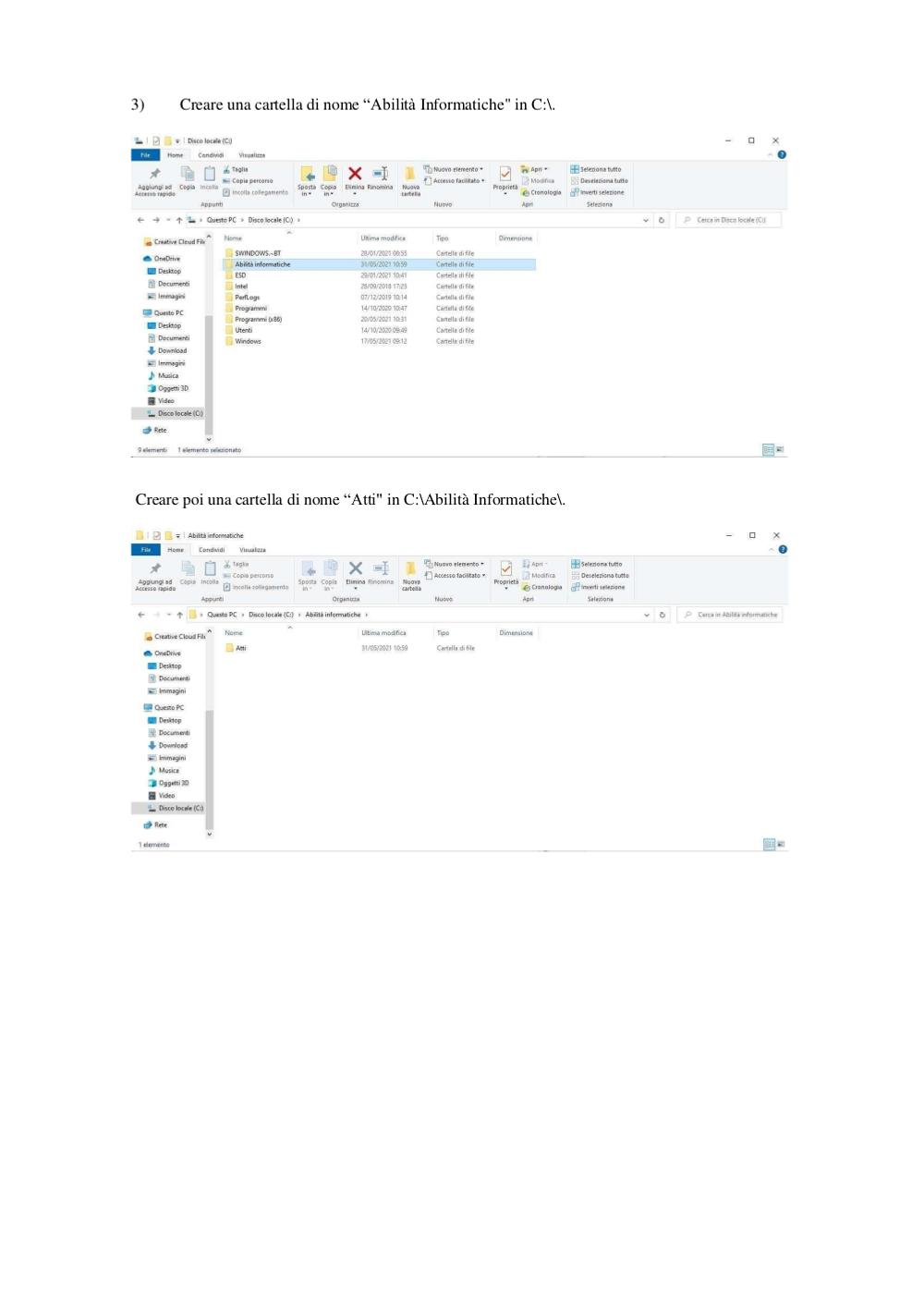Click Taglia in the Disco locale (C:) window ribbon
This screenshot has height=1306, width=924.
pyautogui.click(x=236, y=169)
